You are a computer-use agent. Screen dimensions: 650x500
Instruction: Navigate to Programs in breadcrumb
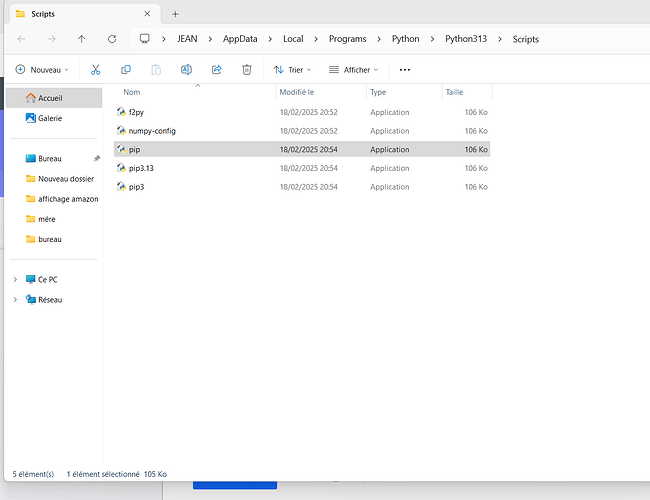pos(347,39)
